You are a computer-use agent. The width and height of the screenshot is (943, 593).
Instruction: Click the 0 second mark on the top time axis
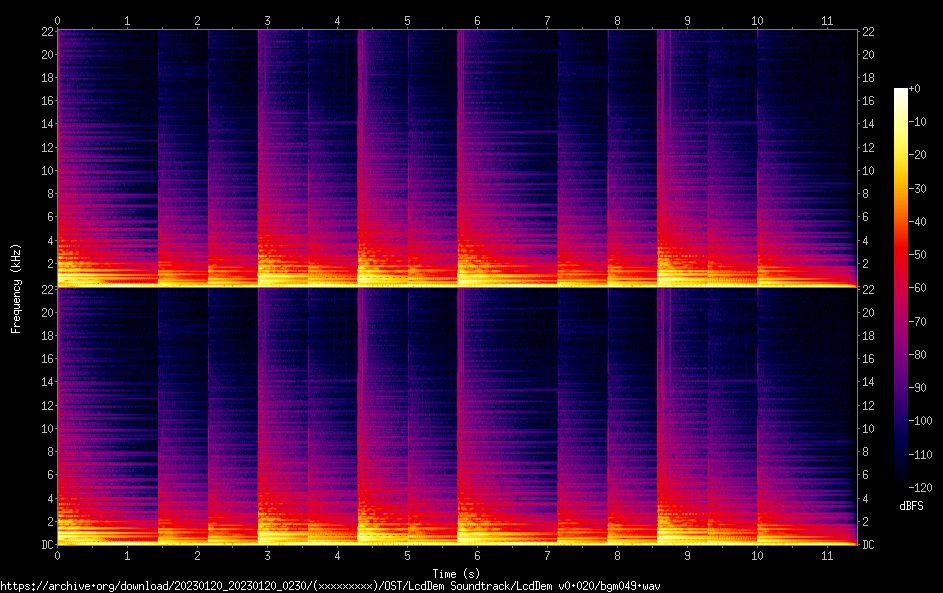[x=57, y=20]
